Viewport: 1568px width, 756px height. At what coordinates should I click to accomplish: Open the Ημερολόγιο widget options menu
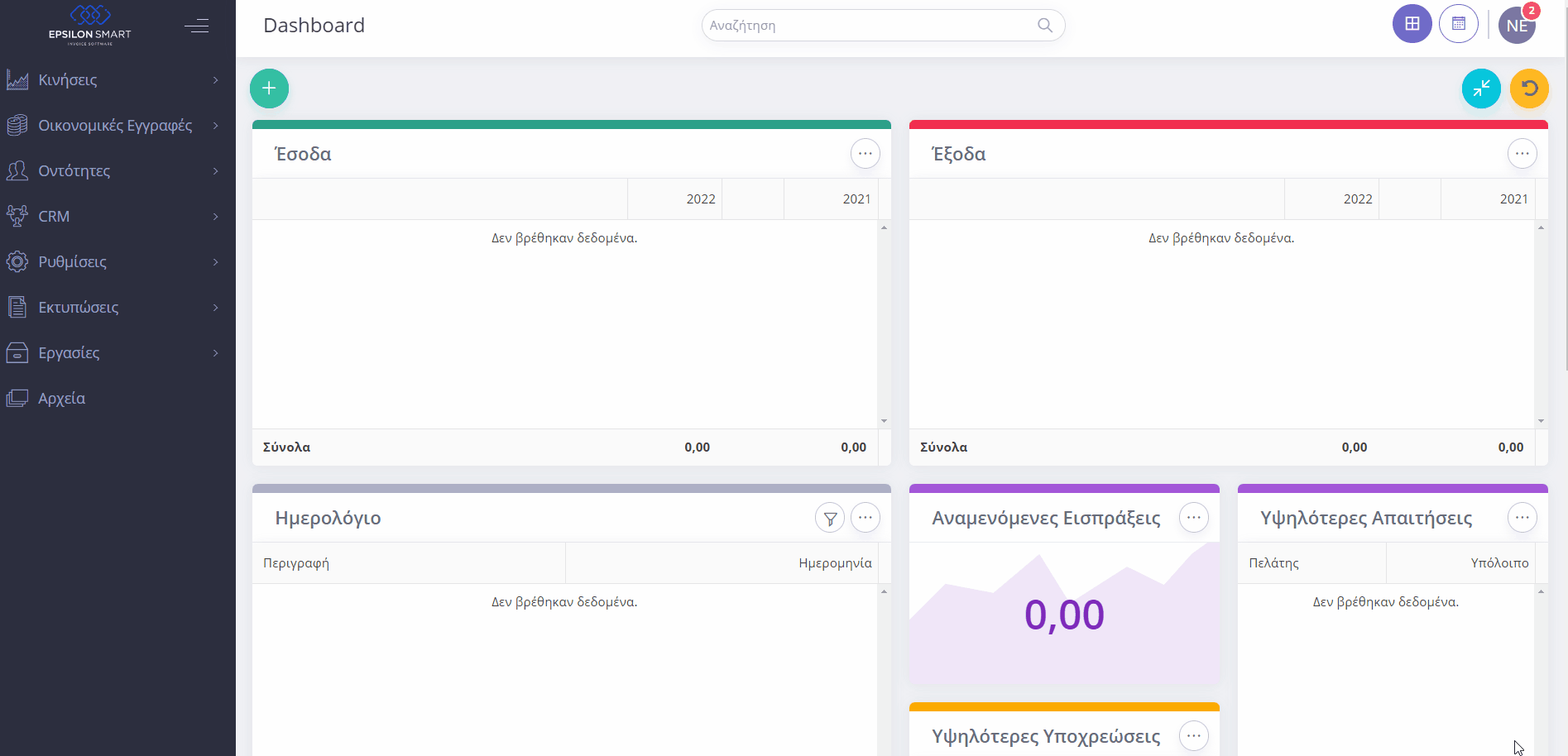[x=866, y=518]
